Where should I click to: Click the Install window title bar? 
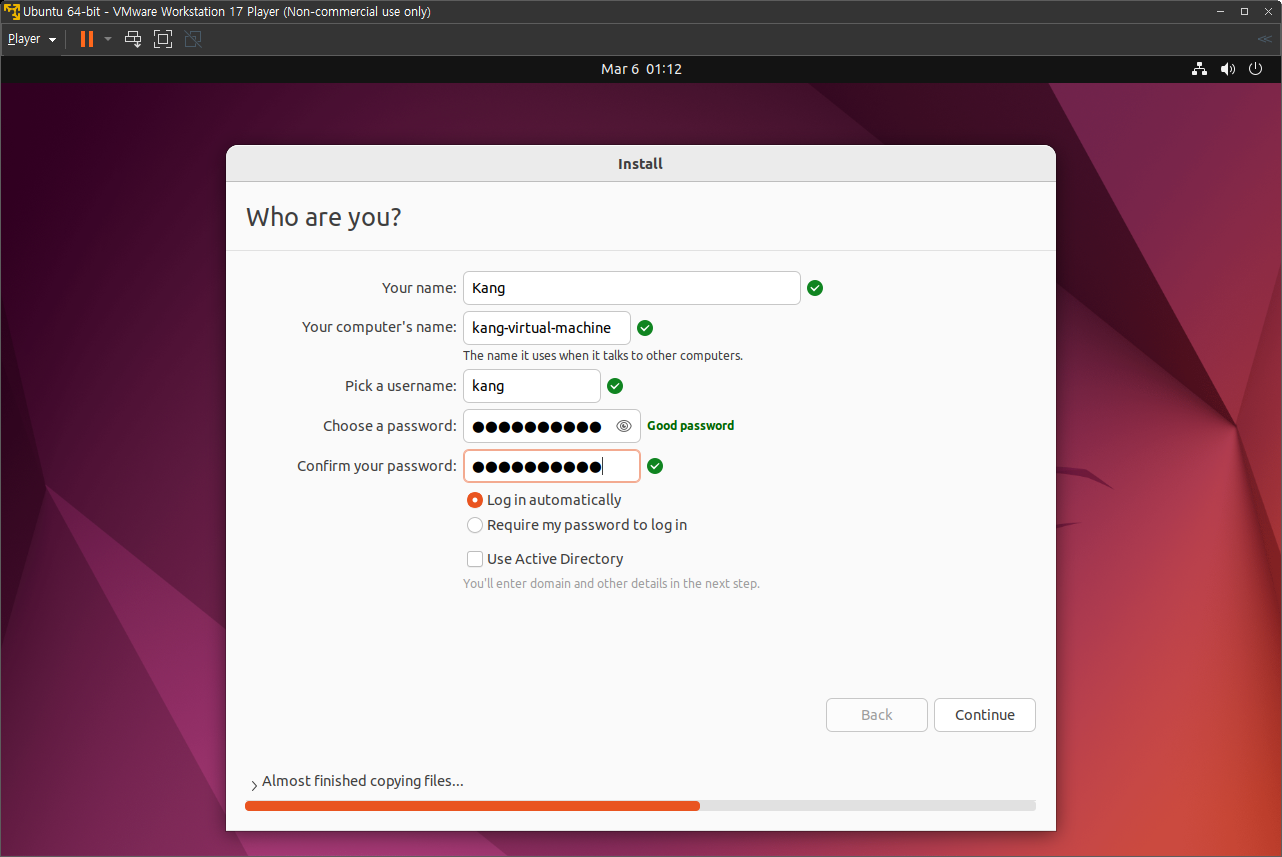pos(641,164)
